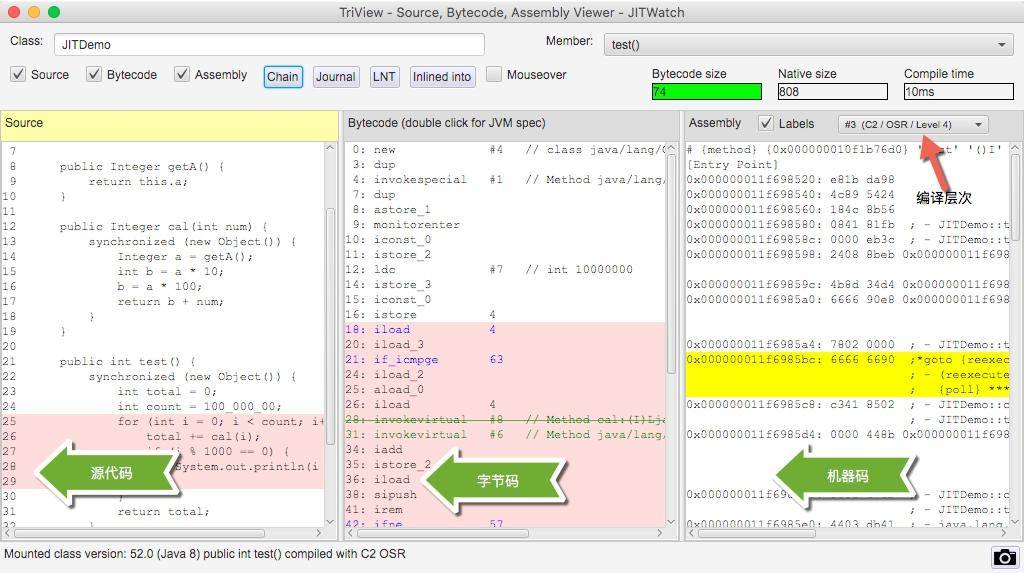1025x573 pixels.
Task: Open the Member dropdown showing test()
Action: tap(808, 45)
